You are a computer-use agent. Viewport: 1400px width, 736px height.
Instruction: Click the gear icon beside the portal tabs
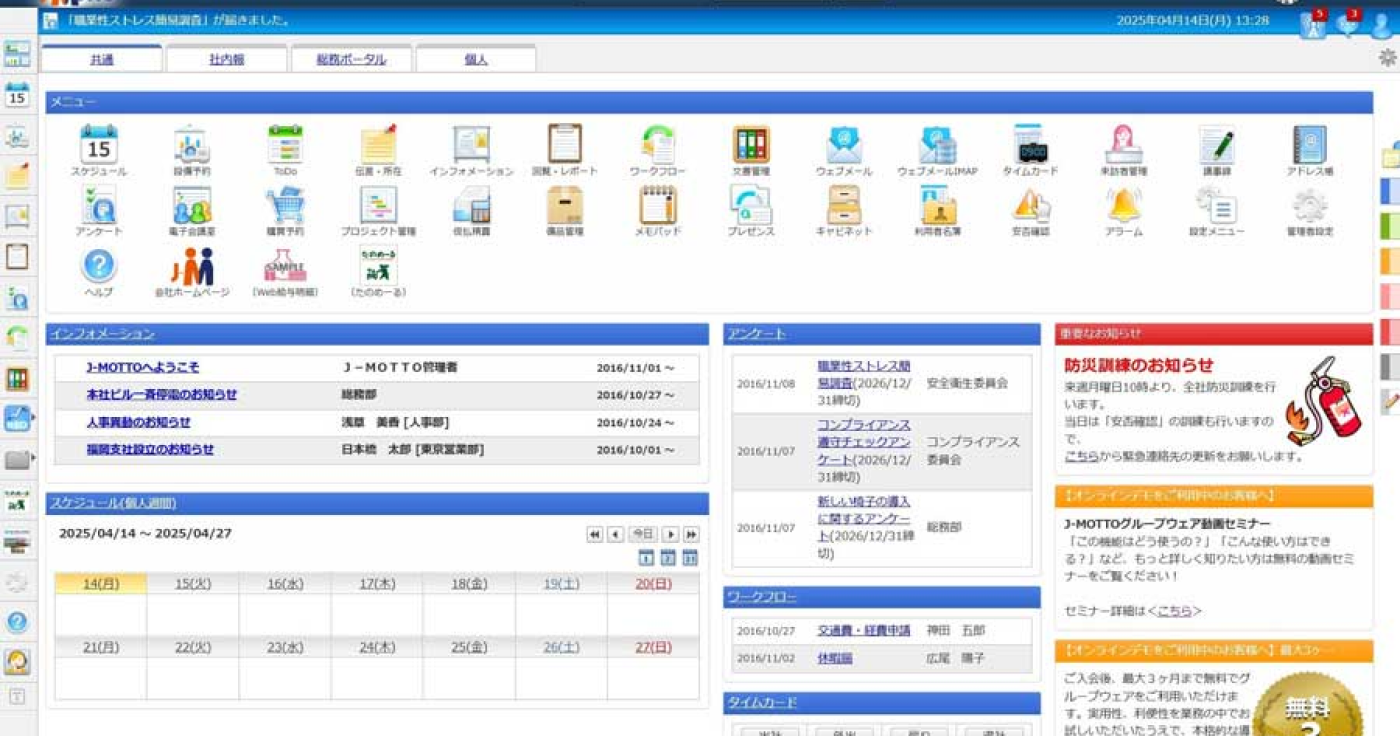click(1387, 58)
